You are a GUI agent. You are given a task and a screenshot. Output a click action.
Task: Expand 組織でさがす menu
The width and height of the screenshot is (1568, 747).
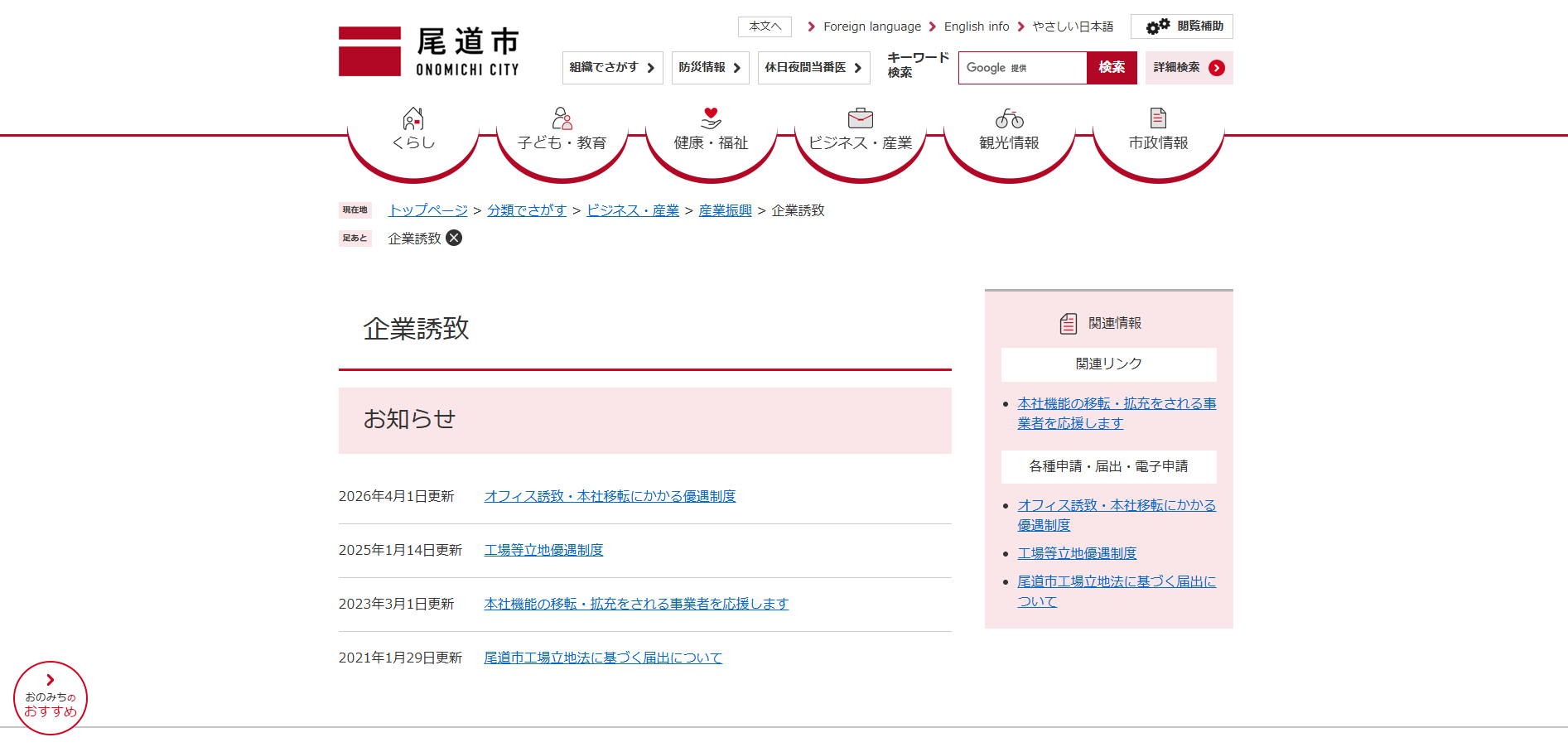tap(612, 68)
